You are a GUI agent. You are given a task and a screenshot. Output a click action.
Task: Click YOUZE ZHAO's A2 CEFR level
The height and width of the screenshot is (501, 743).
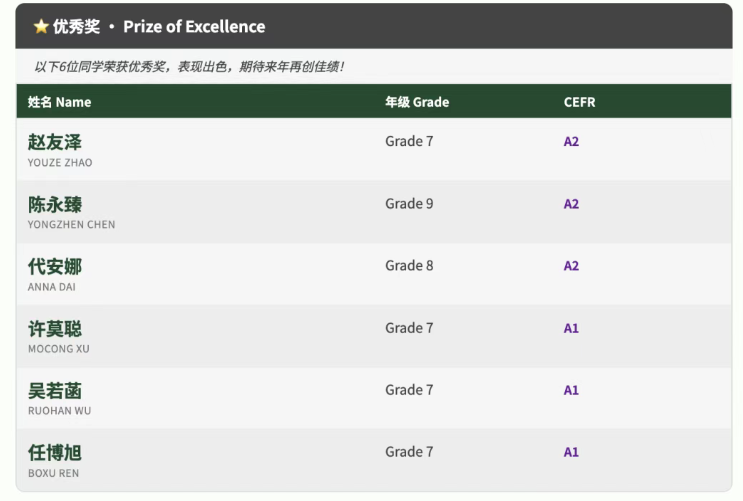point(571,141)
